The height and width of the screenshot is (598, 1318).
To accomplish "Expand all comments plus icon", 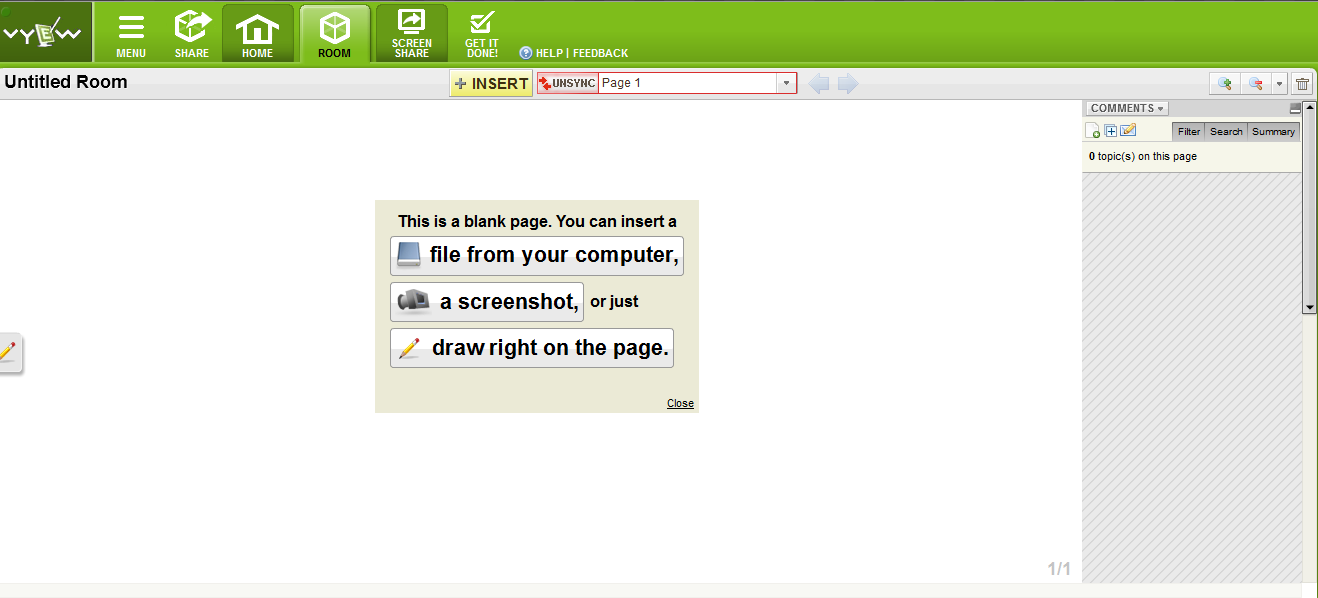I will point(1111,131).
